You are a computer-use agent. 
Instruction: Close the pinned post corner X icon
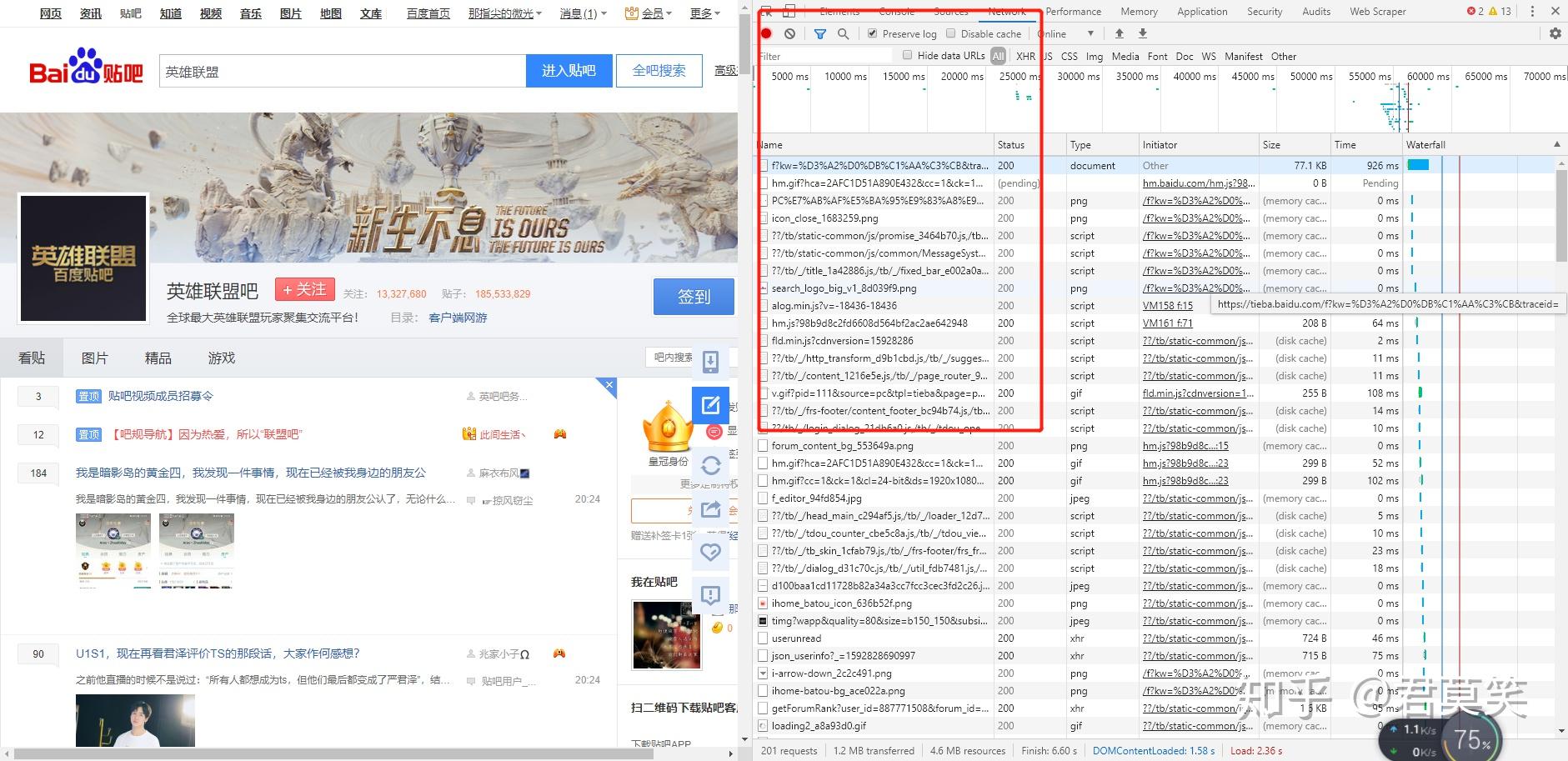(609, 385)
